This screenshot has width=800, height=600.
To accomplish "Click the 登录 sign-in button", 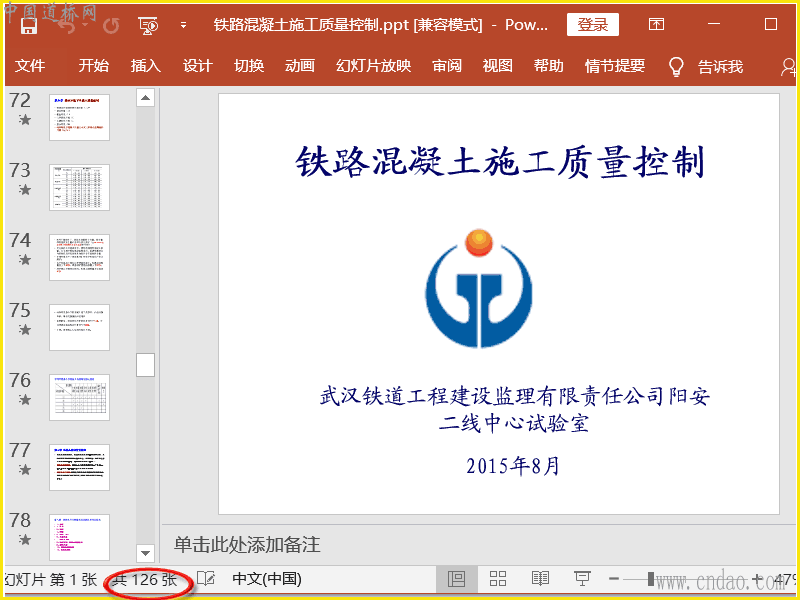I will [592, 24].
